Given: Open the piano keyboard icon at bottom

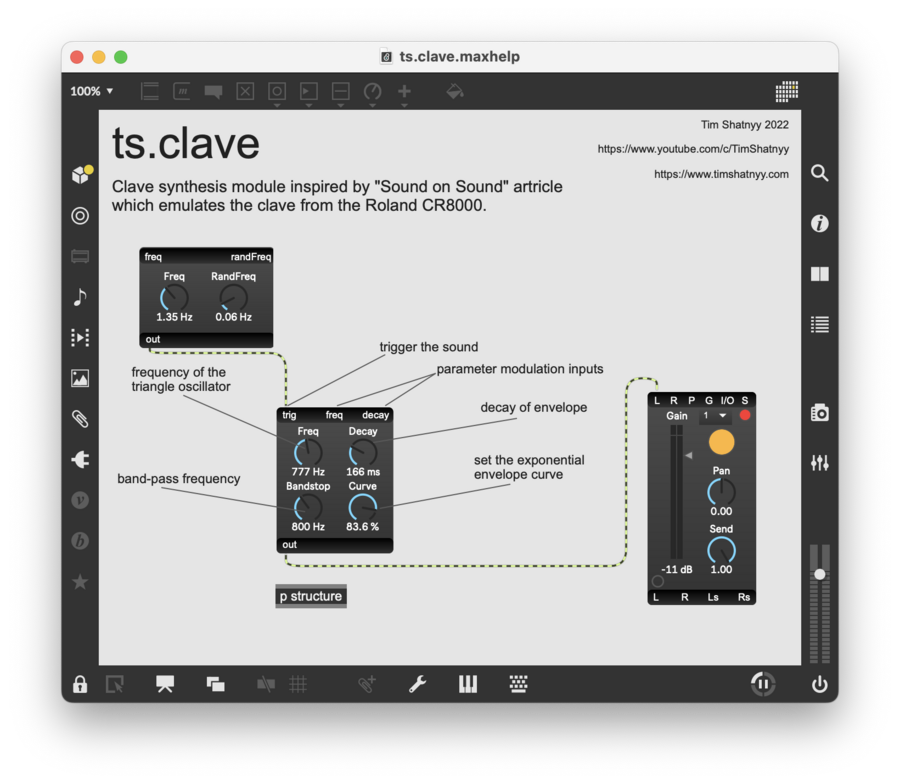Looking at the screenshot, I should click(468, 684).
